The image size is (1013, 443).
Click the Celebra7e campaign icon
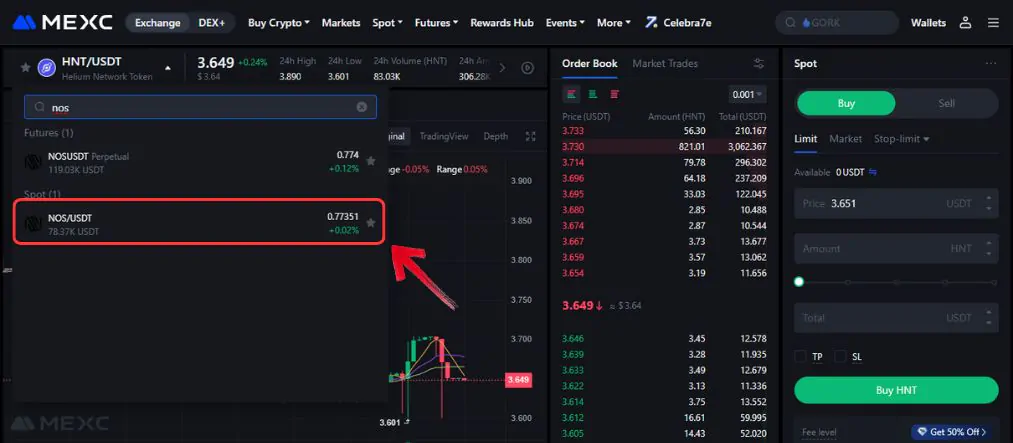point(651,23)
